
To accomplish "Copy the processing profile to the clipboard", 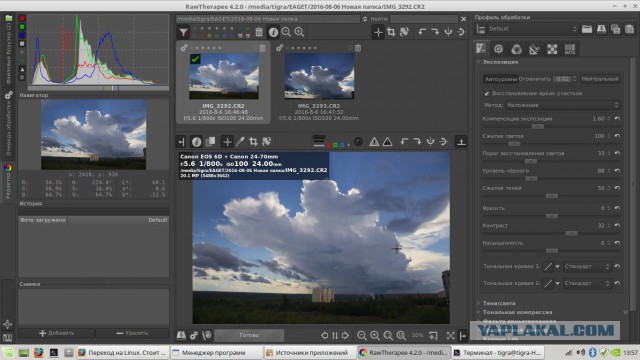I will tap(616, 29).
